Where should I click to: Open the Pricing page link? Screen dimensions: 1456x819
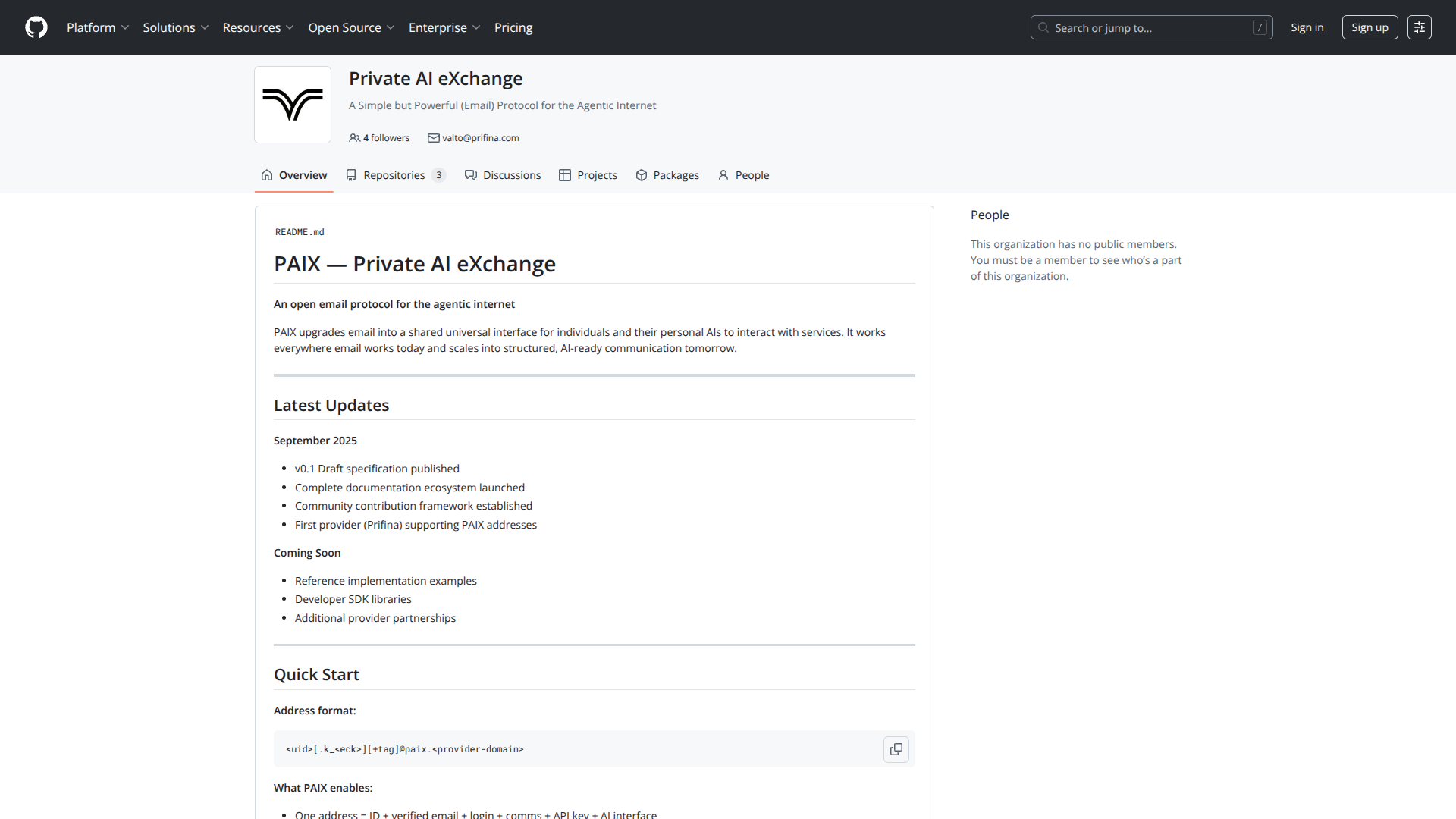pos(513,27)
